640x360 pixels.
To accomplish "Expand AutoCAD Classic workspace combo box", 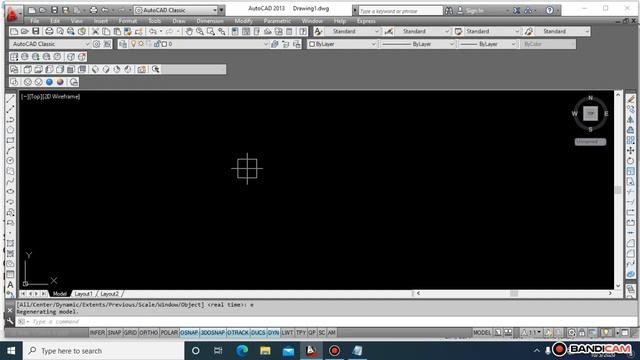I will (x=87, y=44).
